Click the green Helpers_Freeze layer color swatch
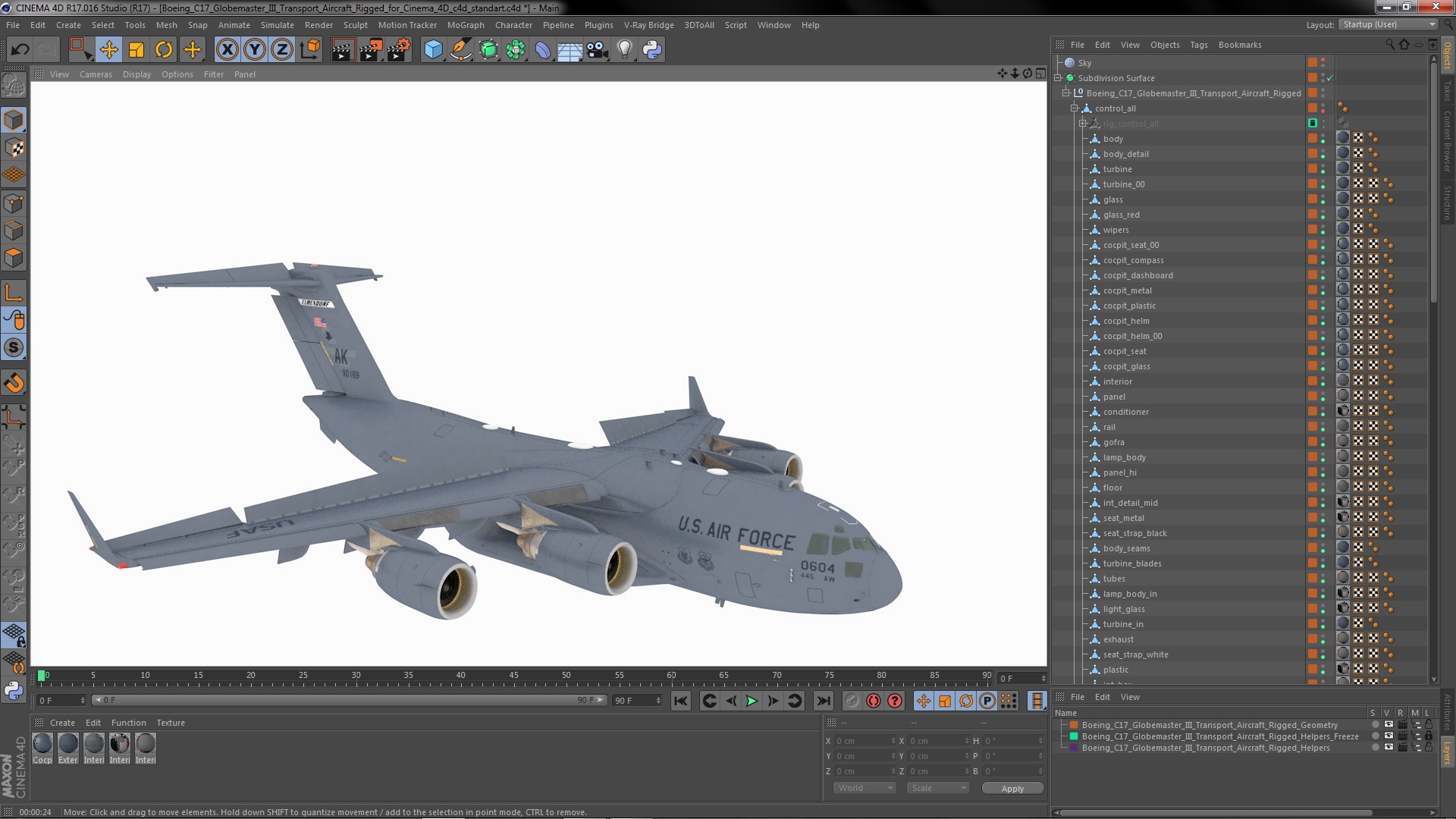1456x819 pixels. 1074,736
